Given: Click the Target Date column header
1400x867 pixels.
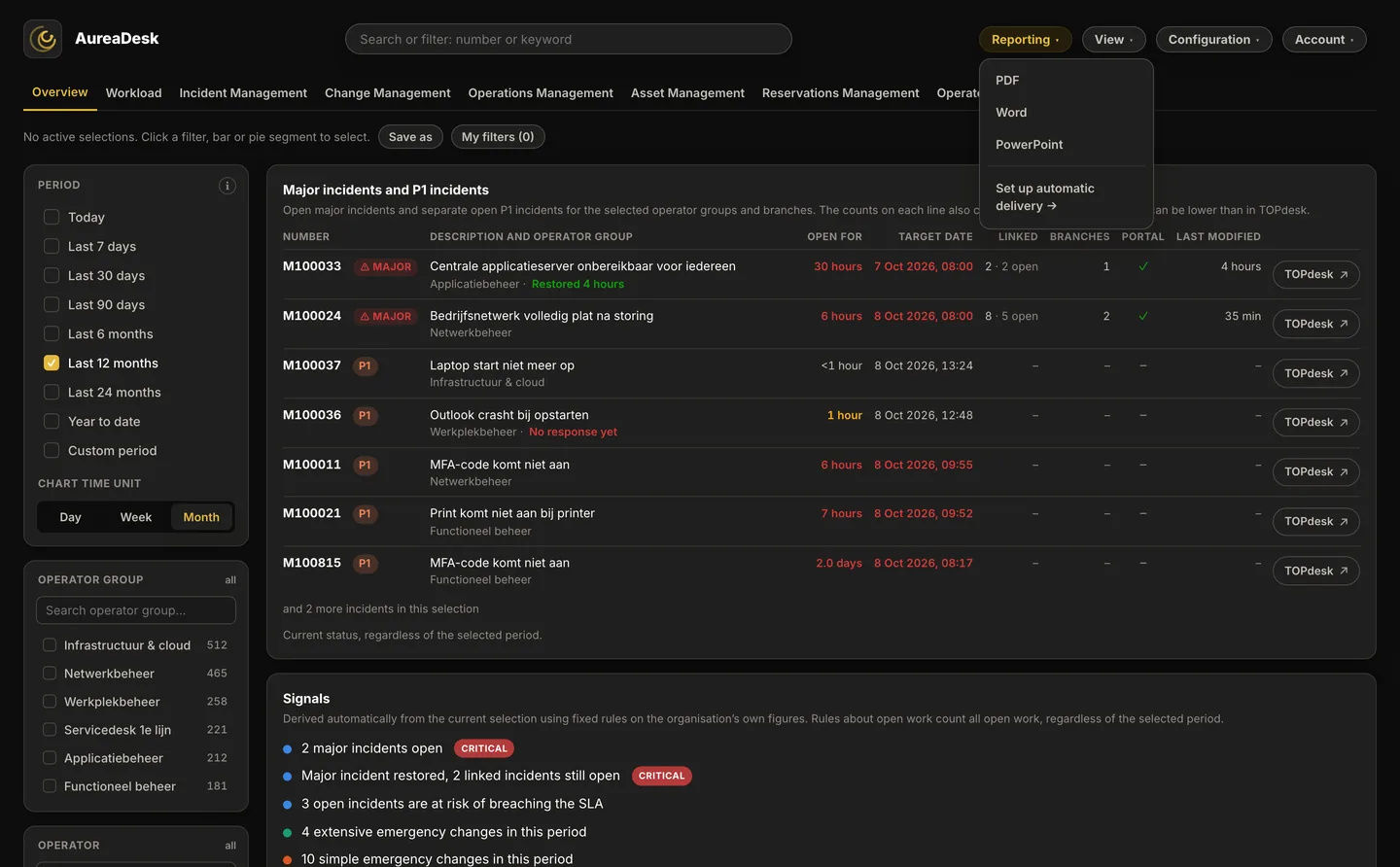Looking at the screenshot, I should [935, 237].
